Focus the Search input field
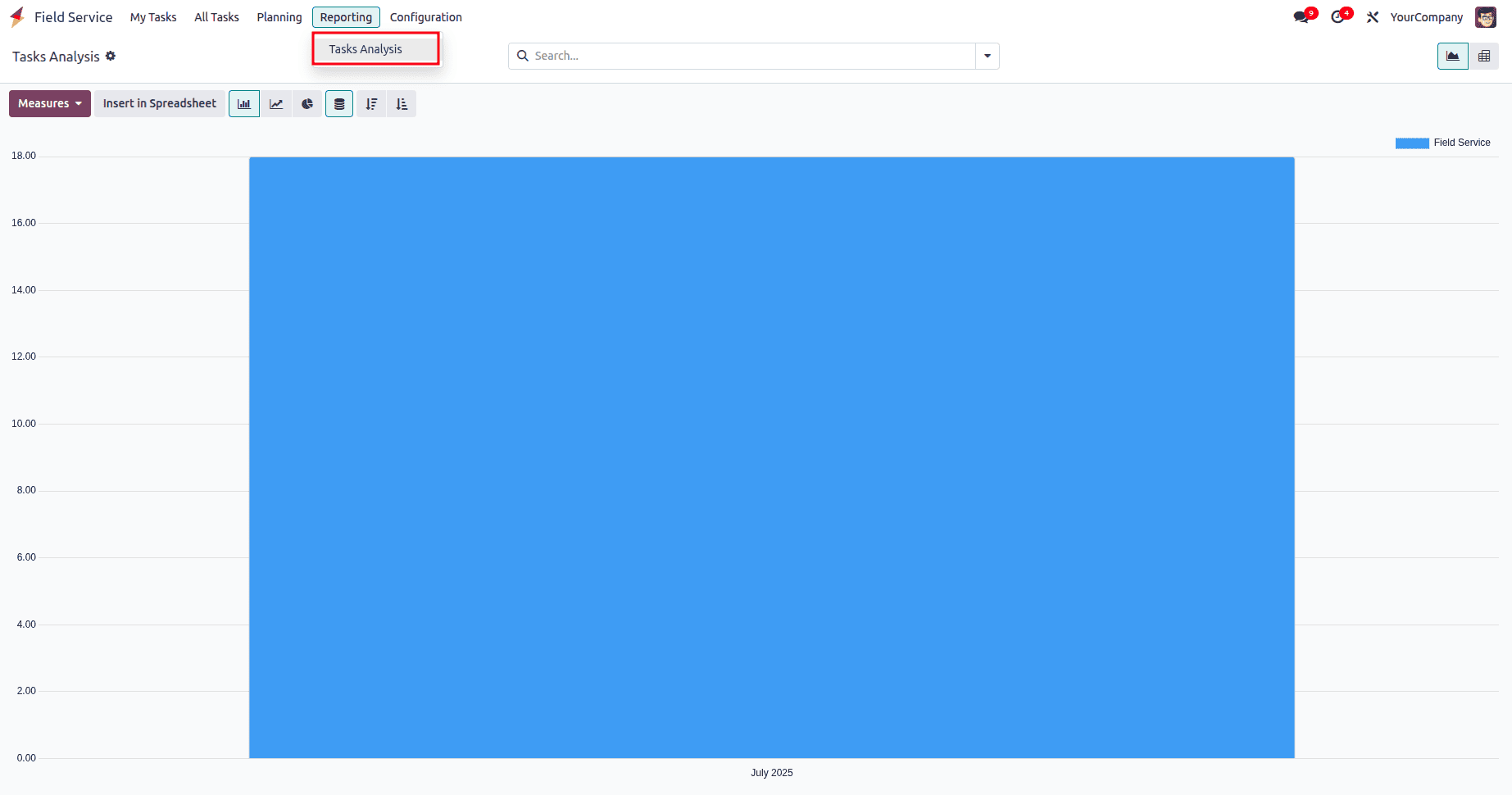This screenshot has height=795, width=1512. pos(752,56)
